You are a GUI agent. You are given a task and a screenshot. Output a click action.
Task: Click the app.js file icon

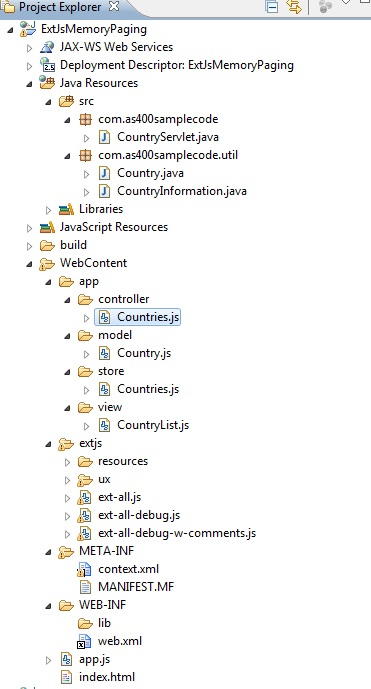[66, 659]
